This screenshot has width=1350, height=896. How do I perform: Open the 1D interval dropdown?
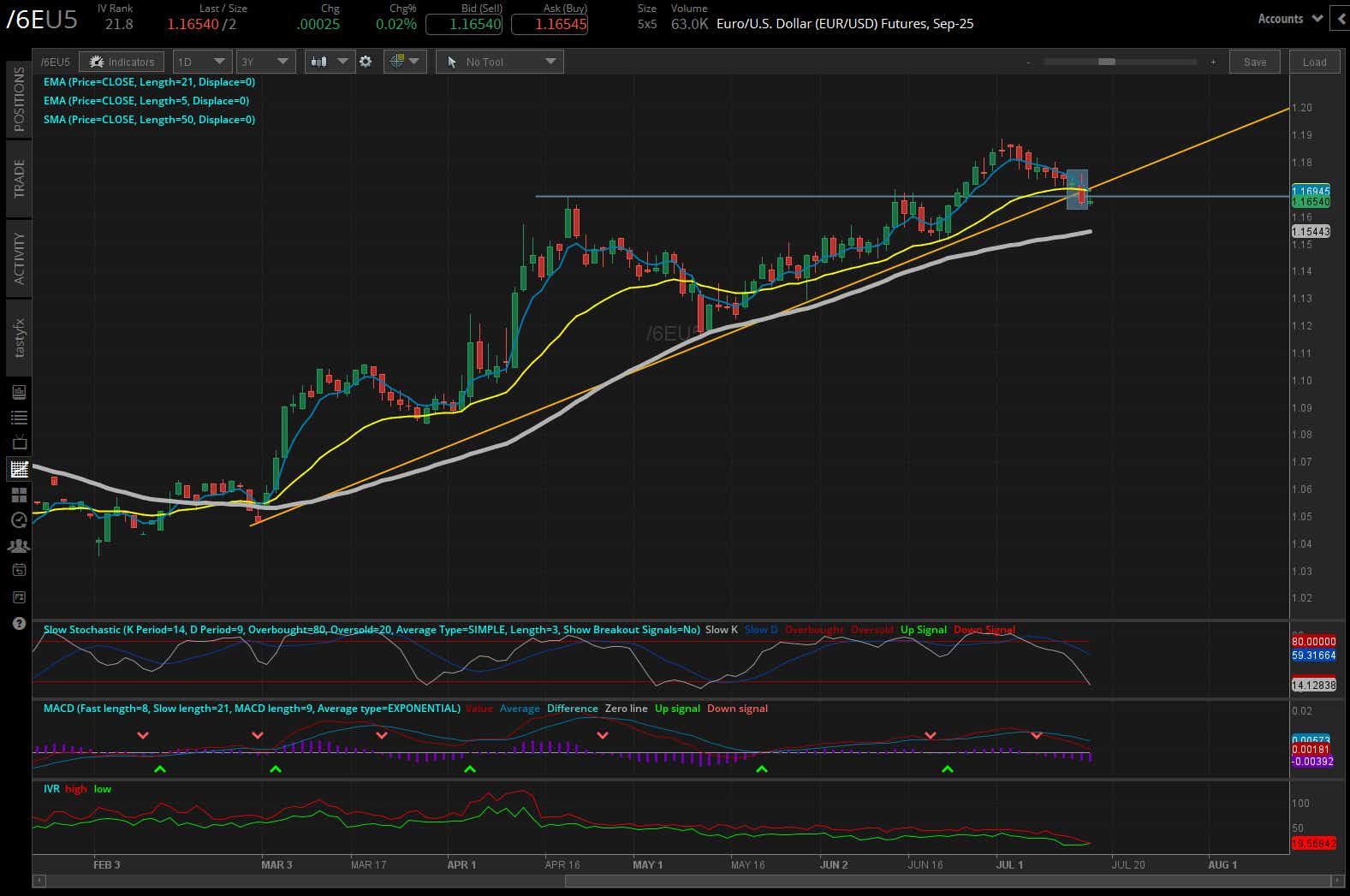(202, 62)
